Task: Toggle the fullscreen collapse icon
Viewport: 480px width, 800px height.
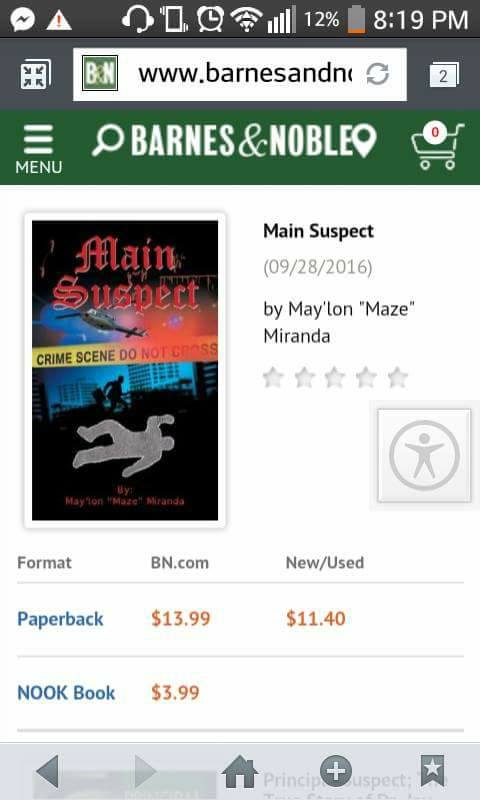Action: [x=35, y=74]
